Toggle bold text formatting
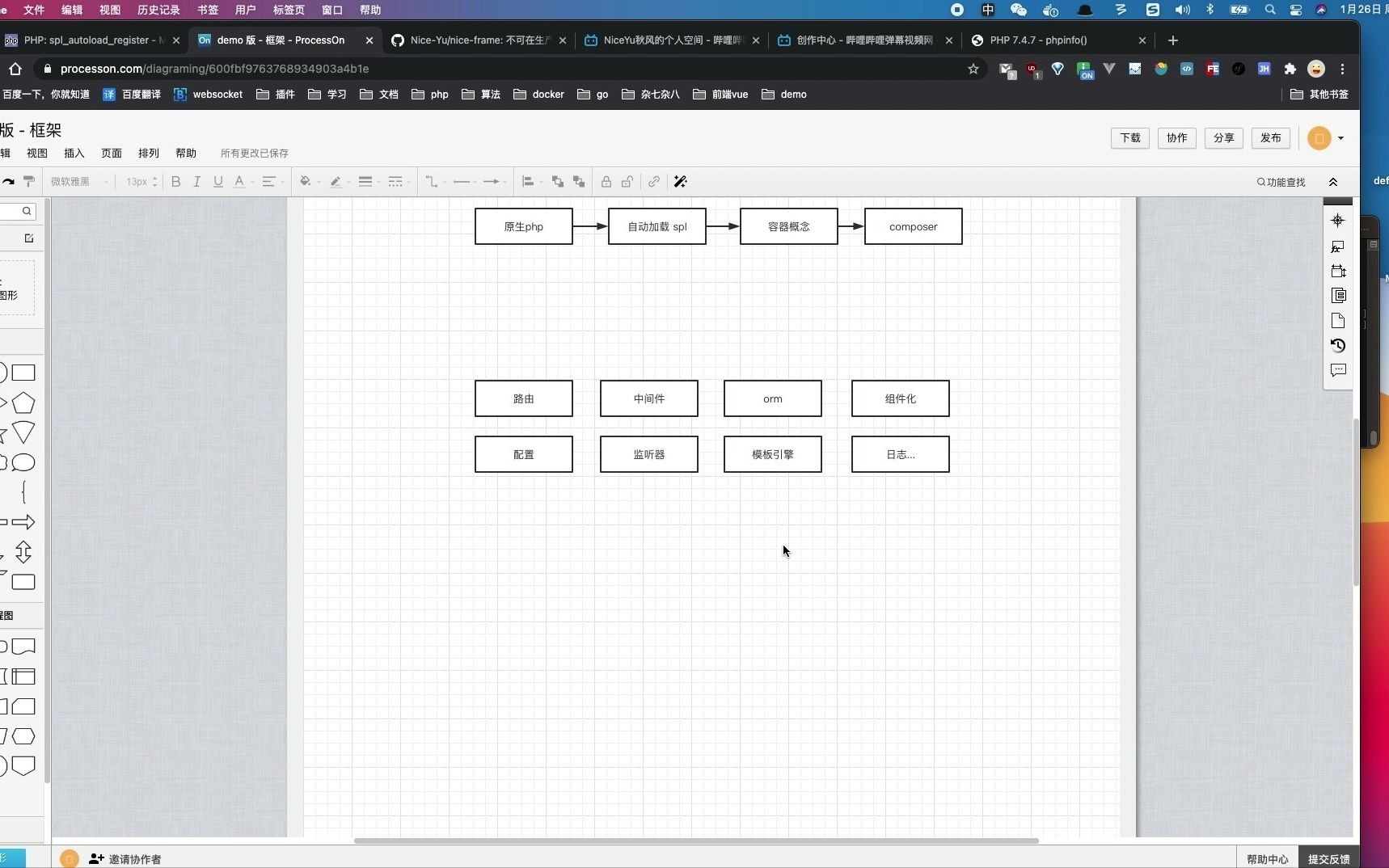 176,182
